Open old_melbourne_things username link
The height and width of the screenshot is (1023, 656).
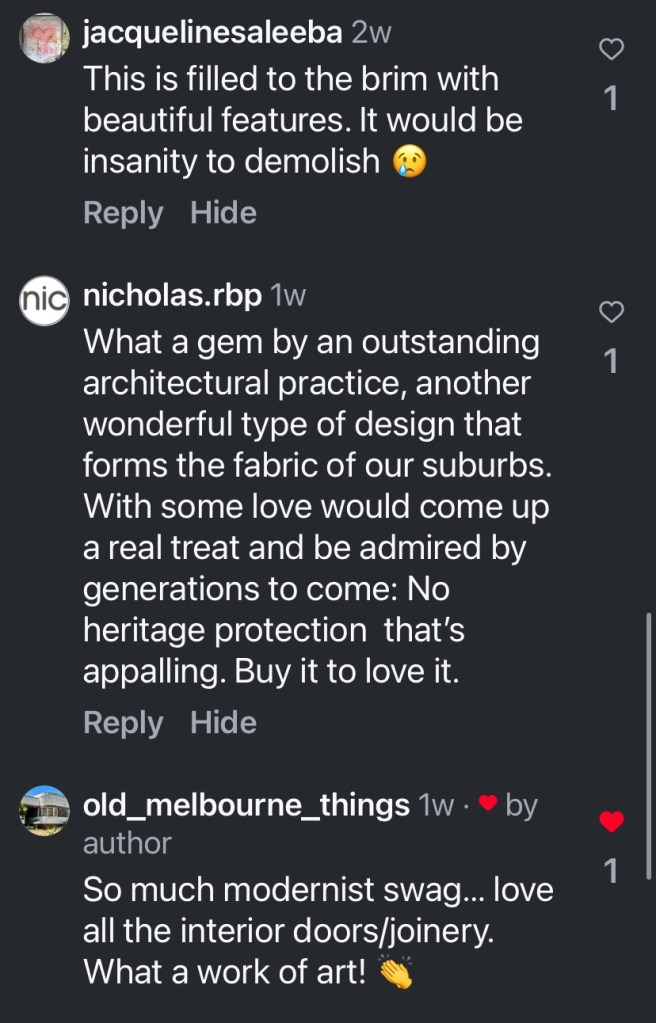click(x=246, y=805)
